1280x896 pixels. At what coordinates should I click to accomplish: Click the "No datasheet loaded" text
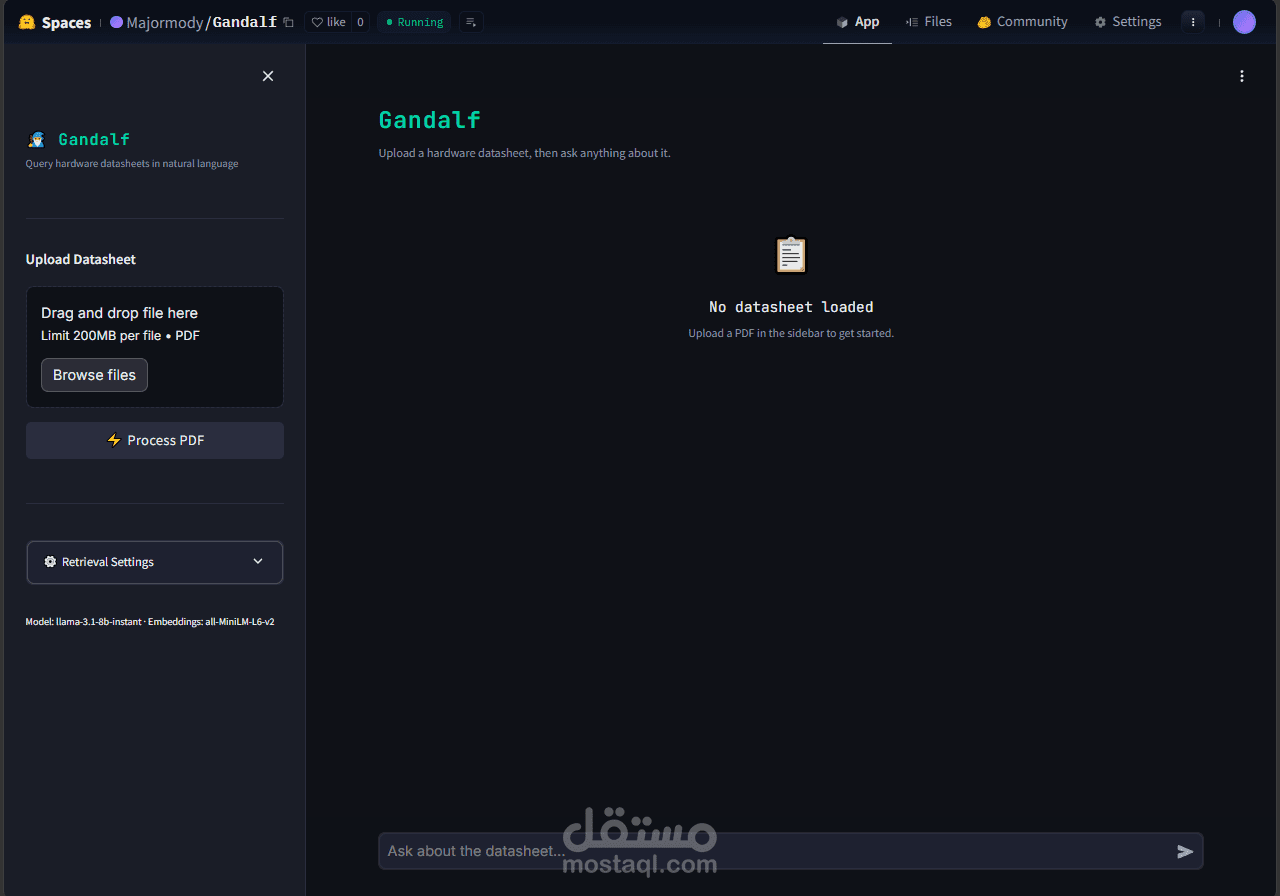pos(791,307)
